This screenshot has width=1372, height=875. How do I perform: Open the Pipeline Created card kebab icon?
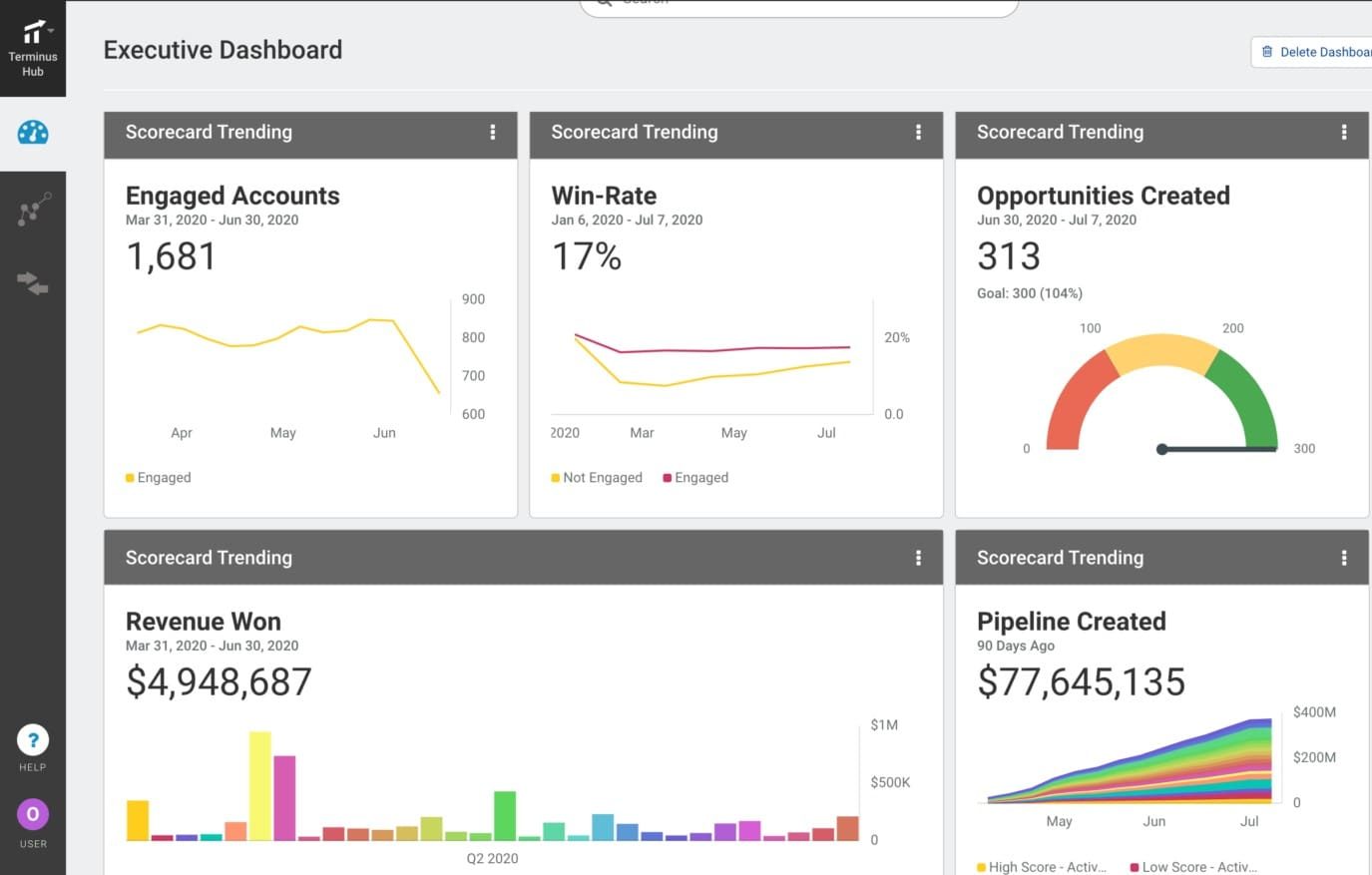point(1345,560)
